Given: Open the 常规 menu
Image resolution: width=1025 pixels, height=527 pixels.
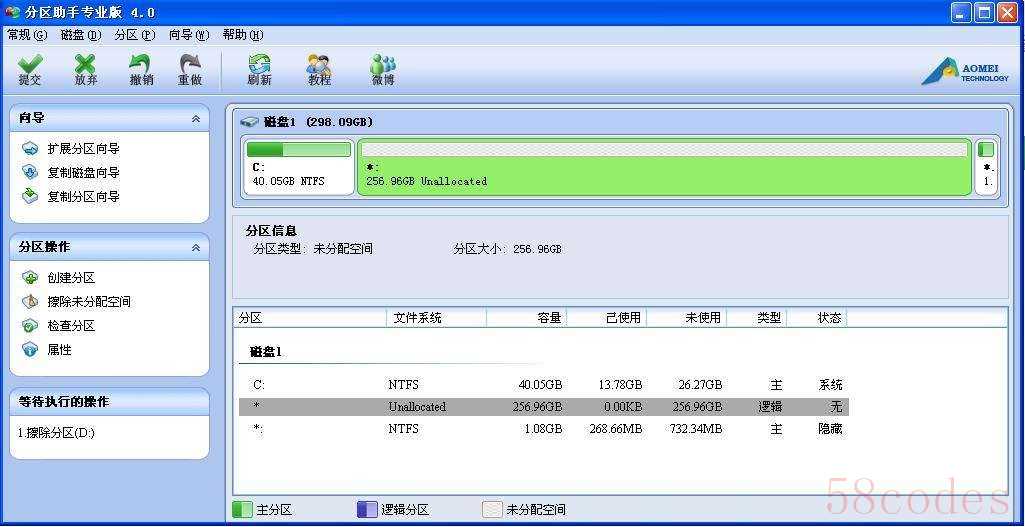Looking at the screenshot, I should click(x=26, y=35).
